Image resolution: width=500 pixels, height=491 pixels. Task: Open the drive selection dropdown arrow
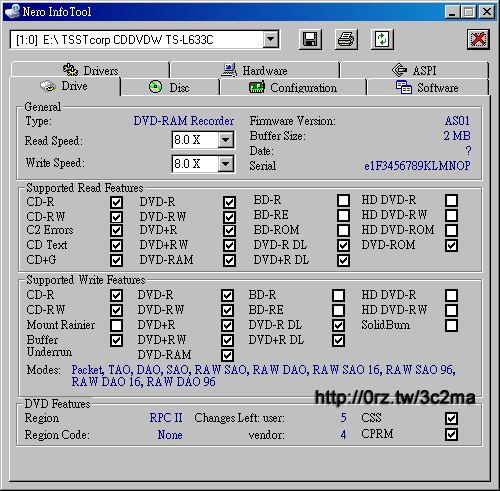[271, 40]
